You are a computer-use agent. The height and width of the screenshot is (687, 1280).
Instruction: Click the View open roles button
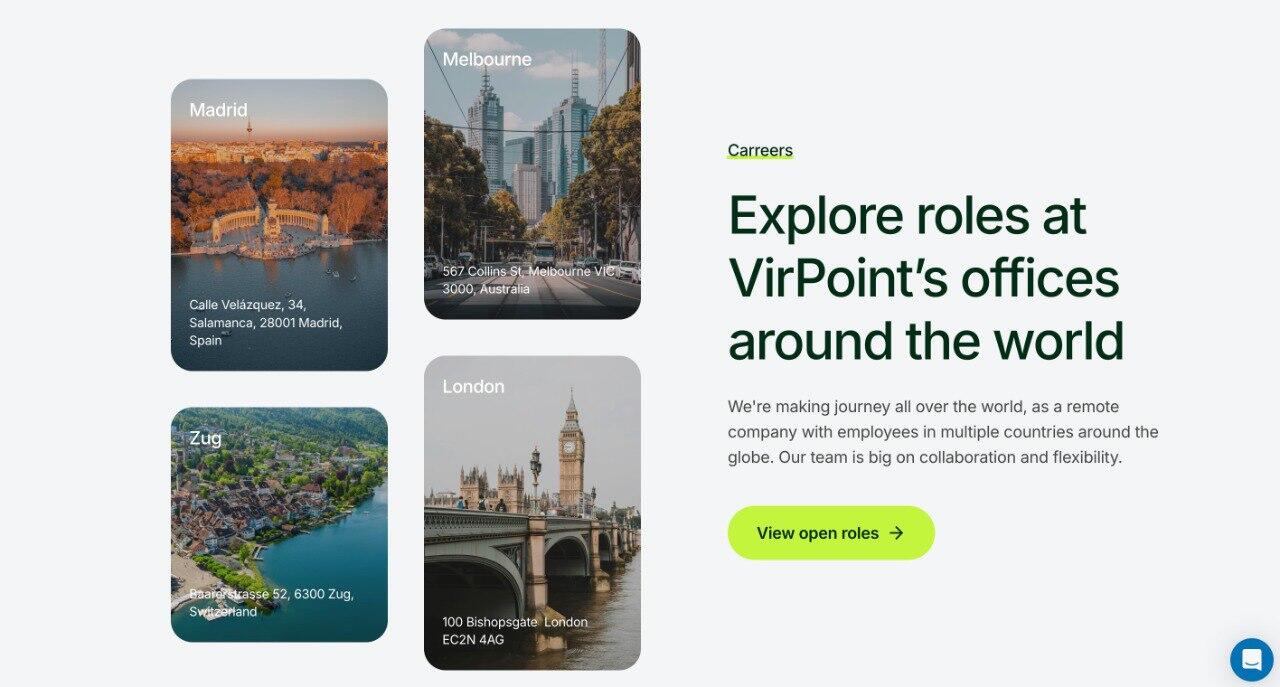[831, 533]
